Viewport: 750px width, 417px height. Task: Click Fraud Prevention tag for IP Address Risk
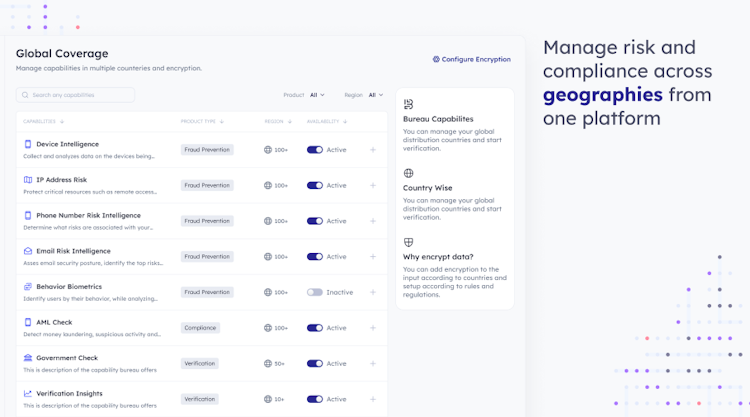click(207, 186)
